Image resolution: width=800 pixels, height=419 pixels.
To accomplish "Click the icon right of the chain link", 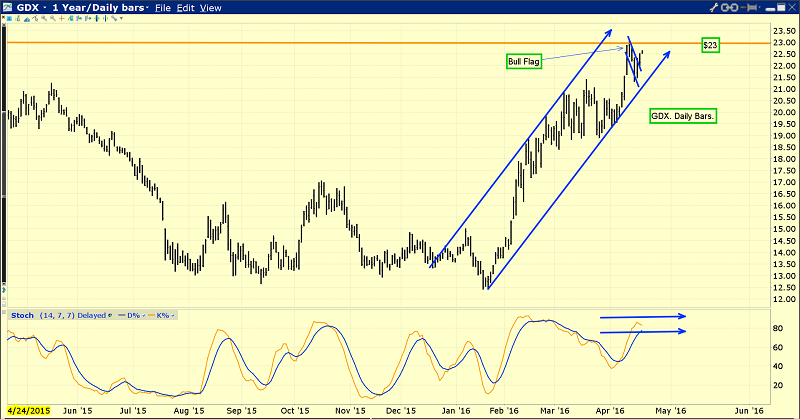I will [x=752, y=8].
